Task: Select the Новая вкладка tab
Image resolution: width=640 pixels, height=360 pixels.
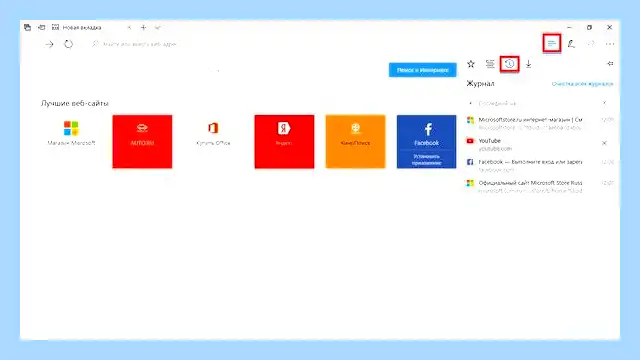Action: [90, 27]
